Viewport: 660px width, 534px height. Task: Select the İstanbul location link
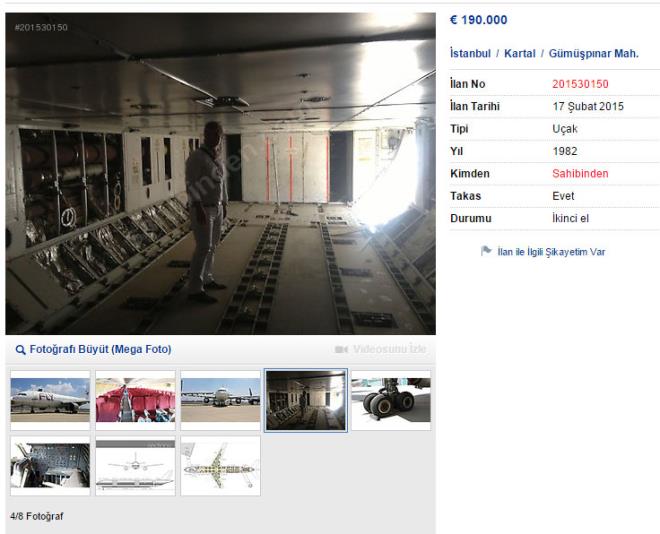(x=470, y=53)
